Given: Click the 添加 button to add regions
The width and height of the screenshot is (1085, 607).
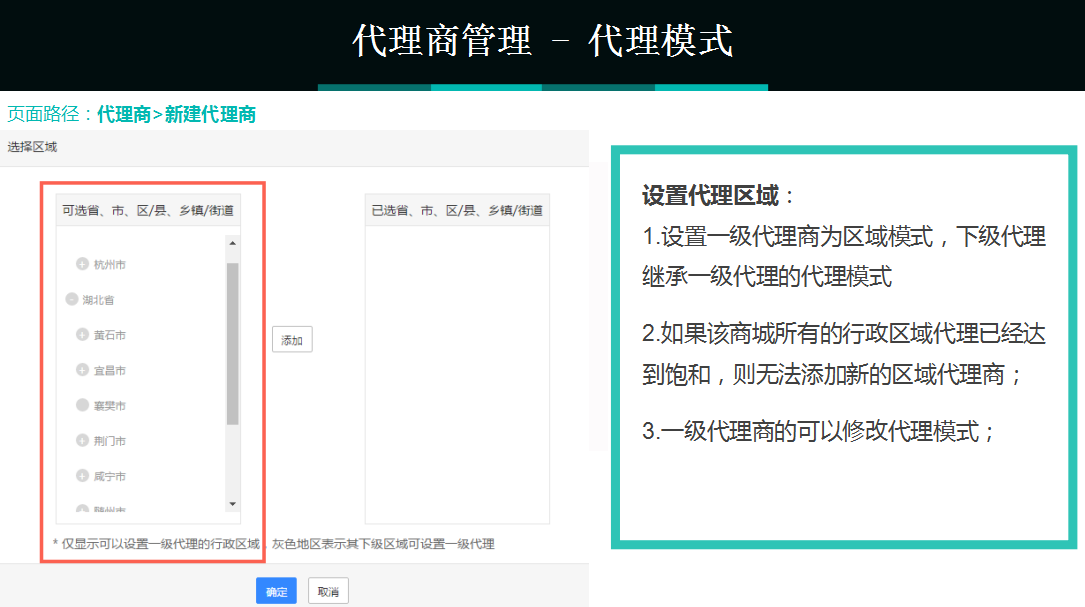Looking at the screenshot, I should pos(291,339).
